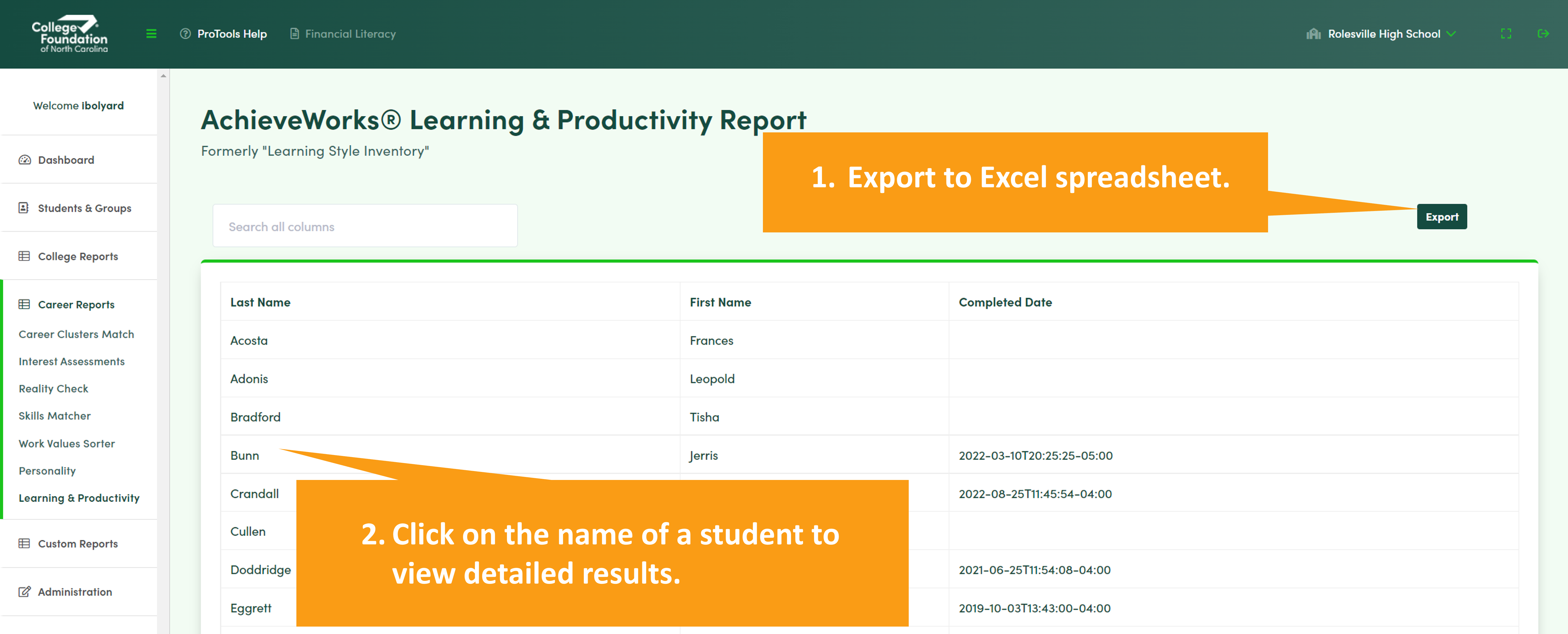
Task: Open Skills Matcher report
Action: (54, 416)
